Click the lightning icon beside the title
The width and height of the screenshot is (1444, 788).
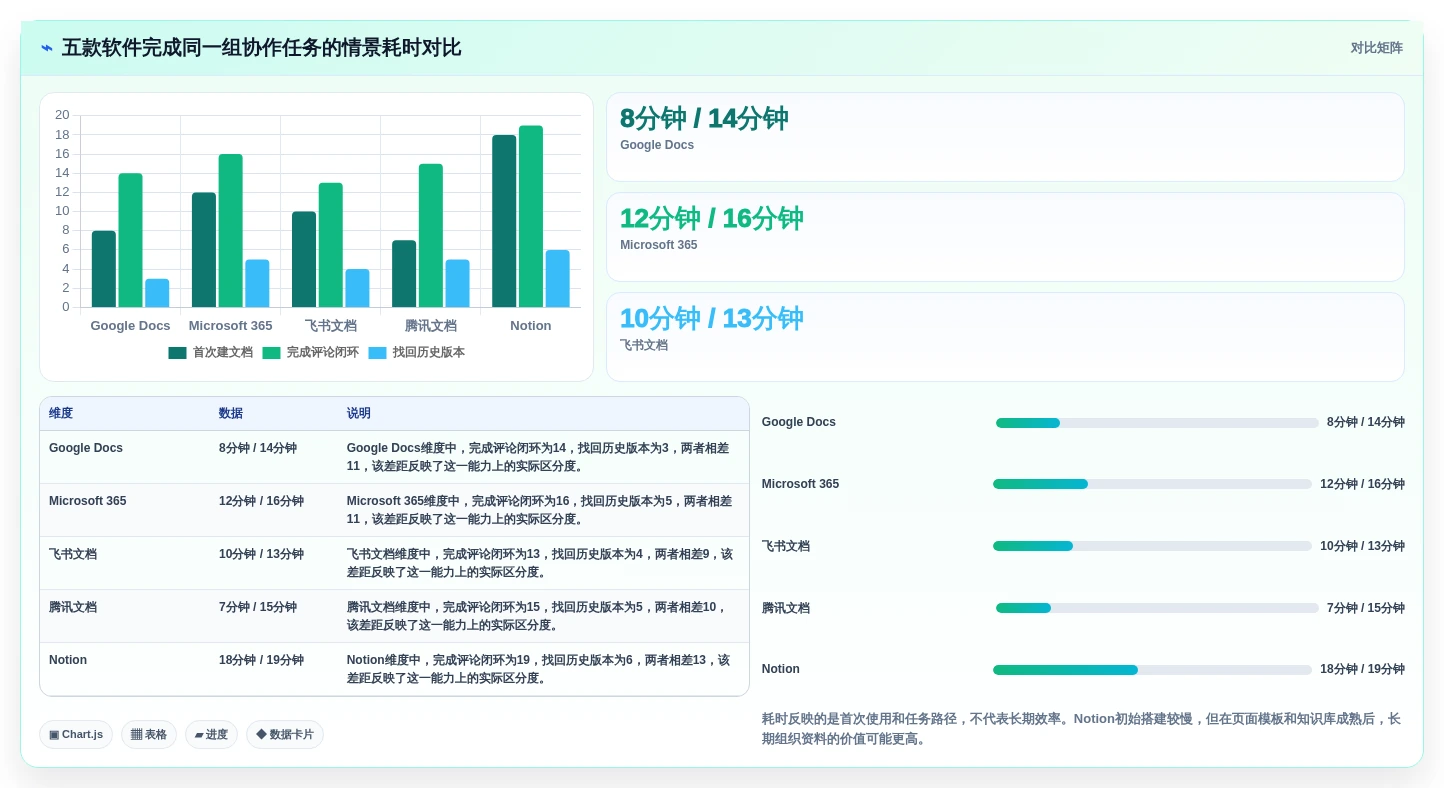point(47,48)
